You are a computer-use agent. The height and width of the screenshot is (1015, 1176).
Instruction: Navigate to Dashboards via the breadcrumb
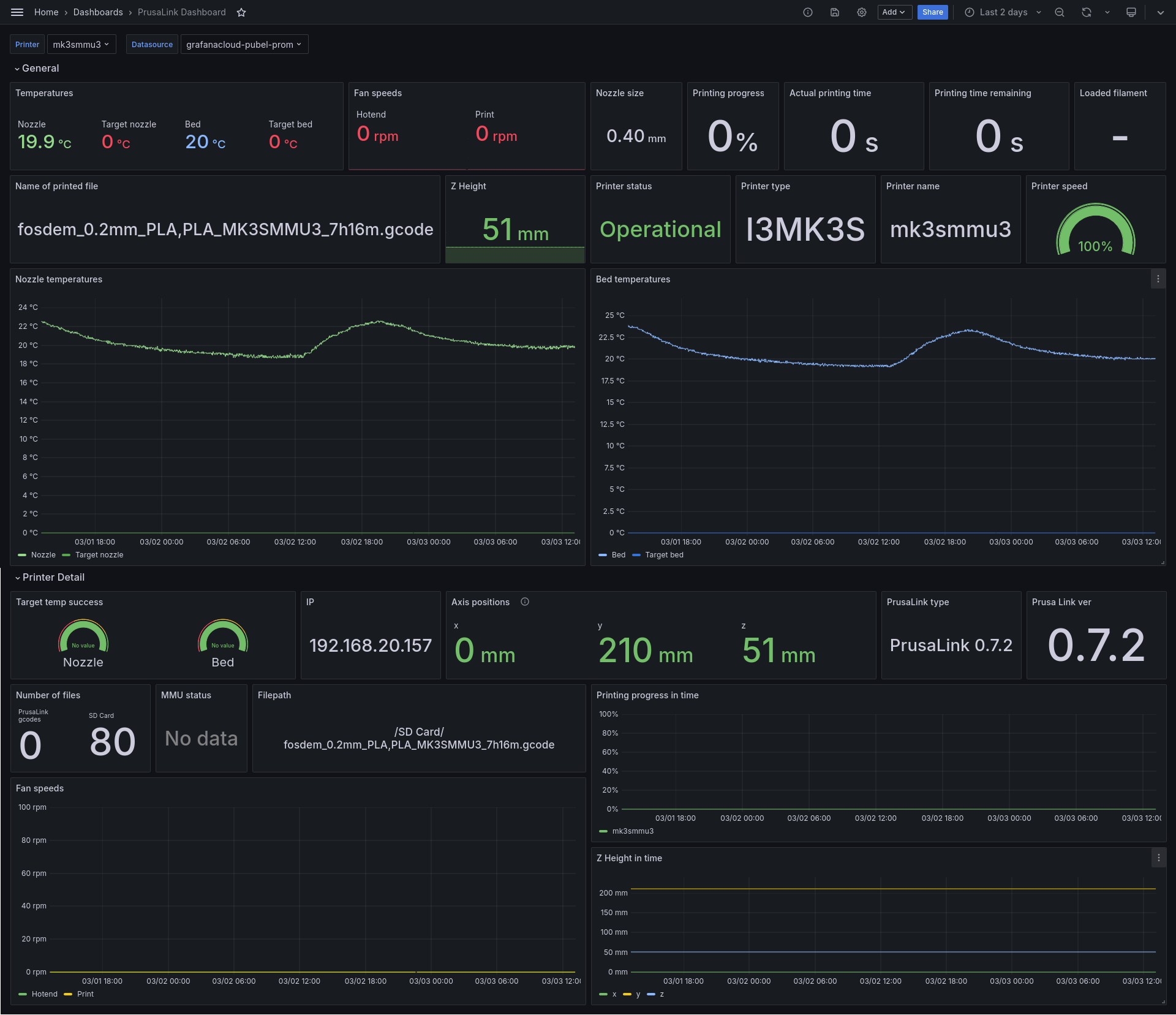(98, 12)
